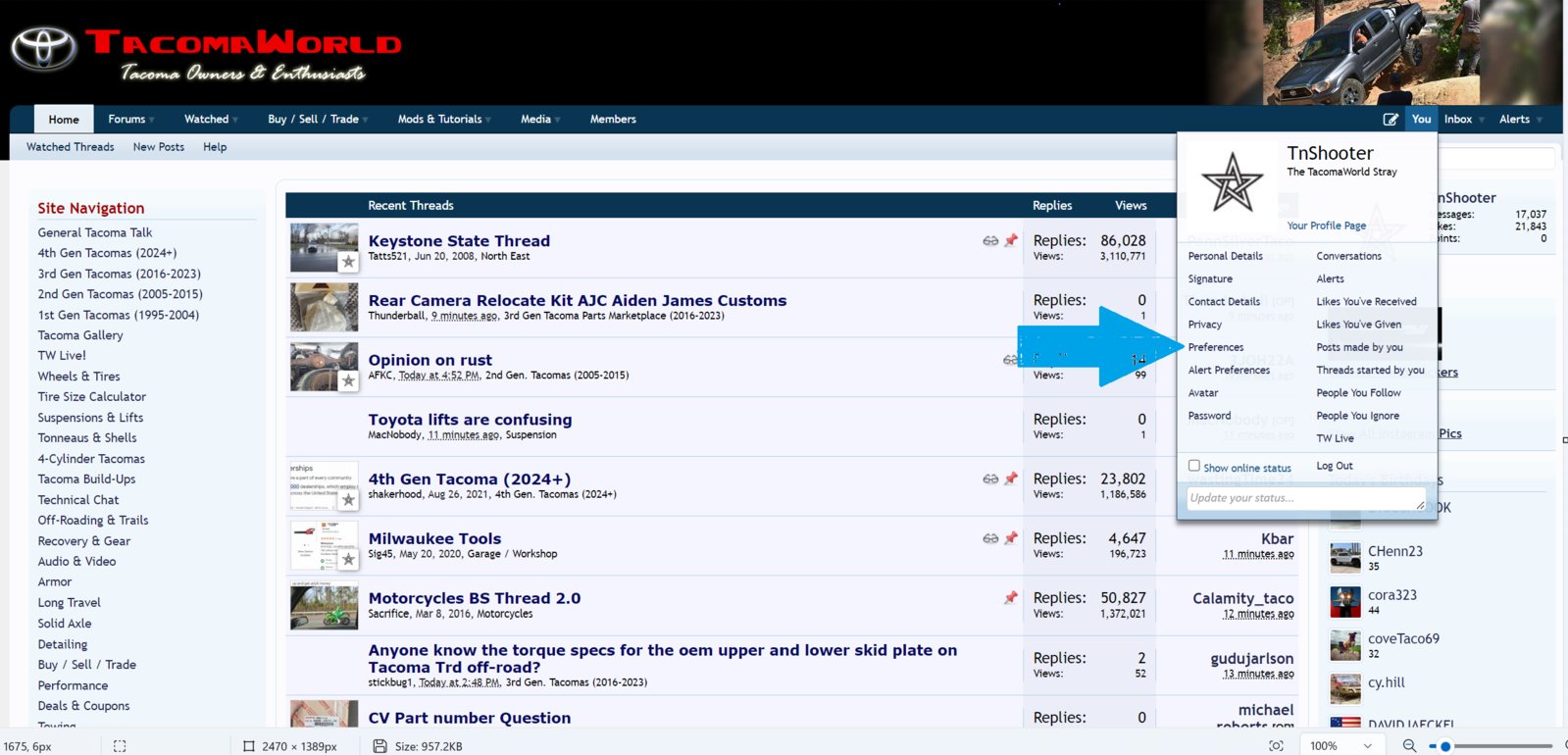Choose Preferences in user menu

point(1216,347)
